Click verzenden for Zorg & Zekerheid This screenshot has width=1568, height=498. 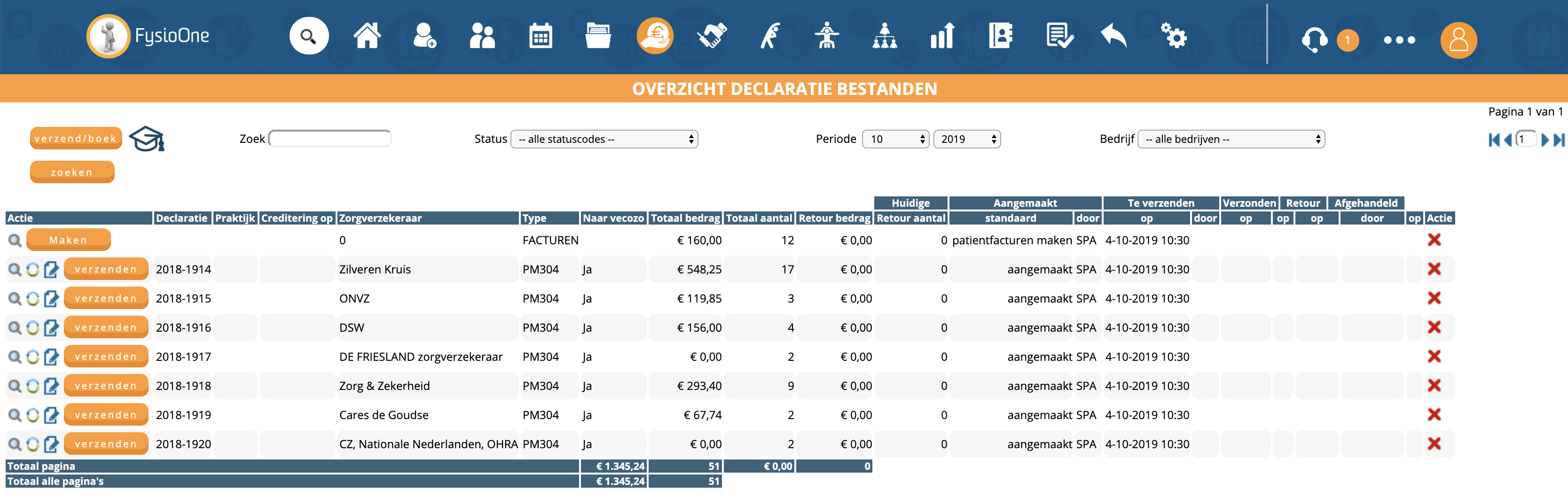pyautogui.click(x=106, y=386)
